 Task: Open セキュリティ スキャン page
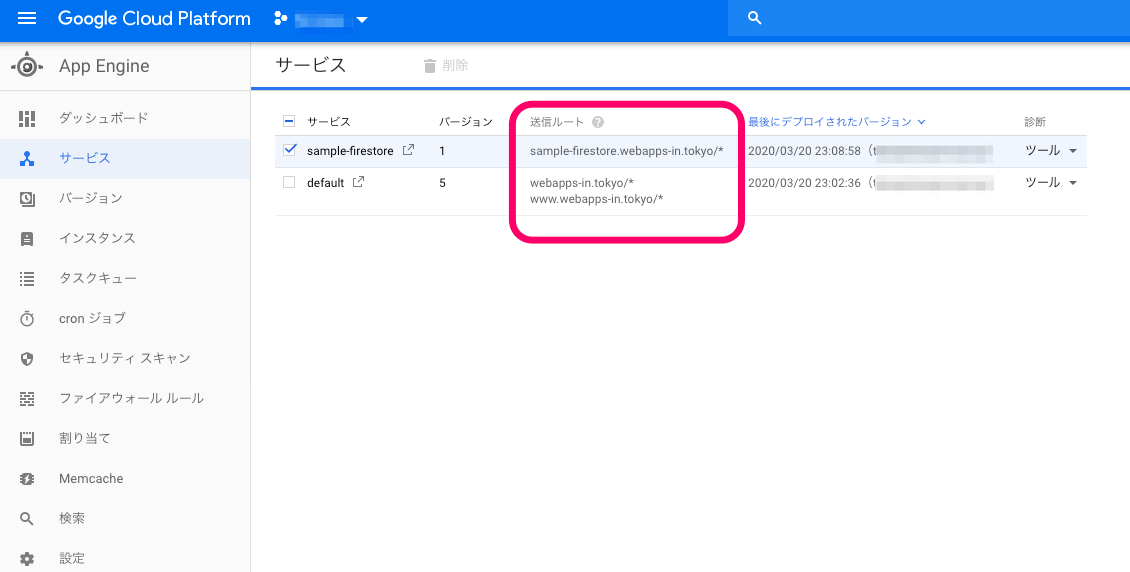(x=125, y=358)
